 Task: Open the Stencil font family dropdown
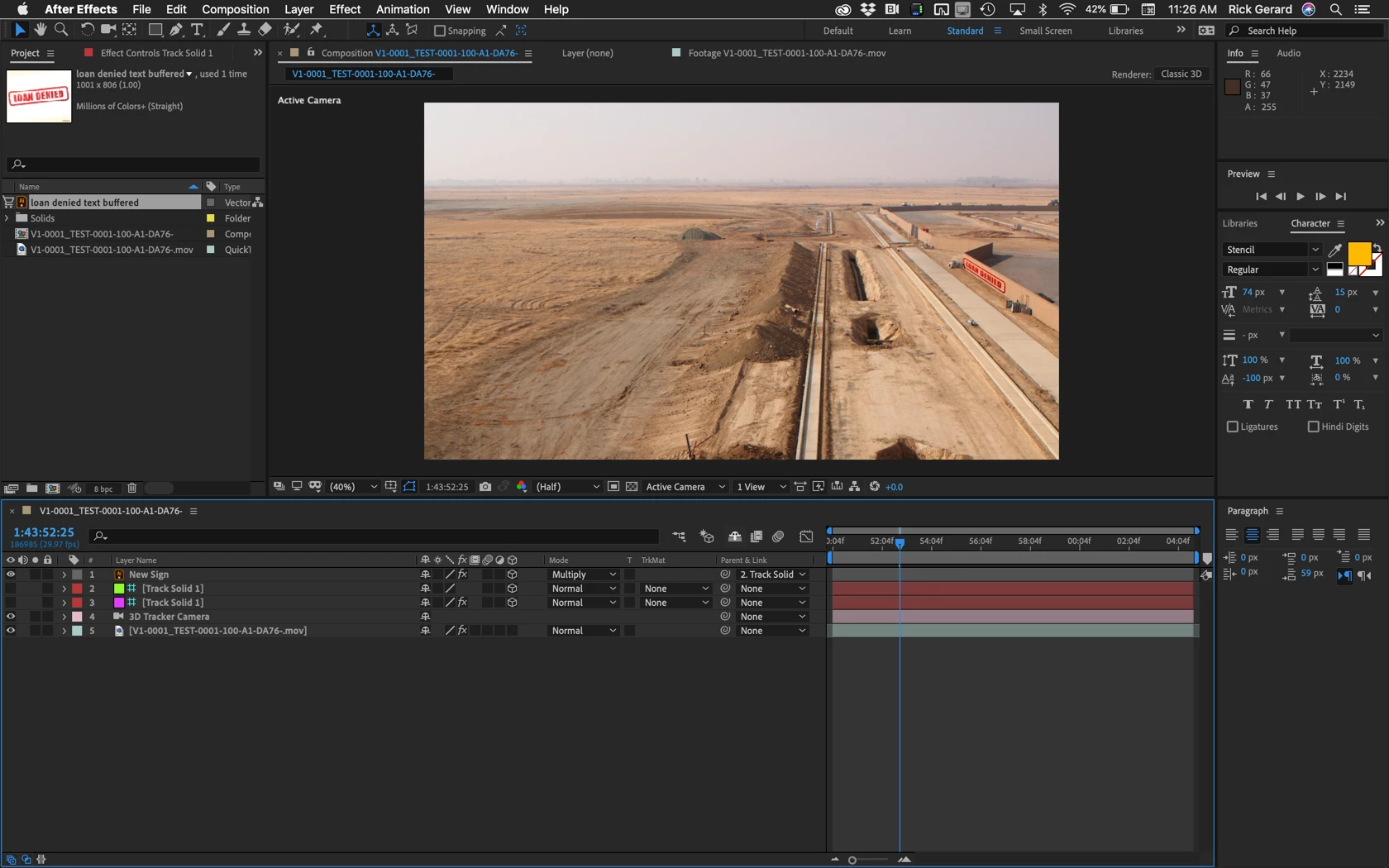click(x=1272, y=250)
